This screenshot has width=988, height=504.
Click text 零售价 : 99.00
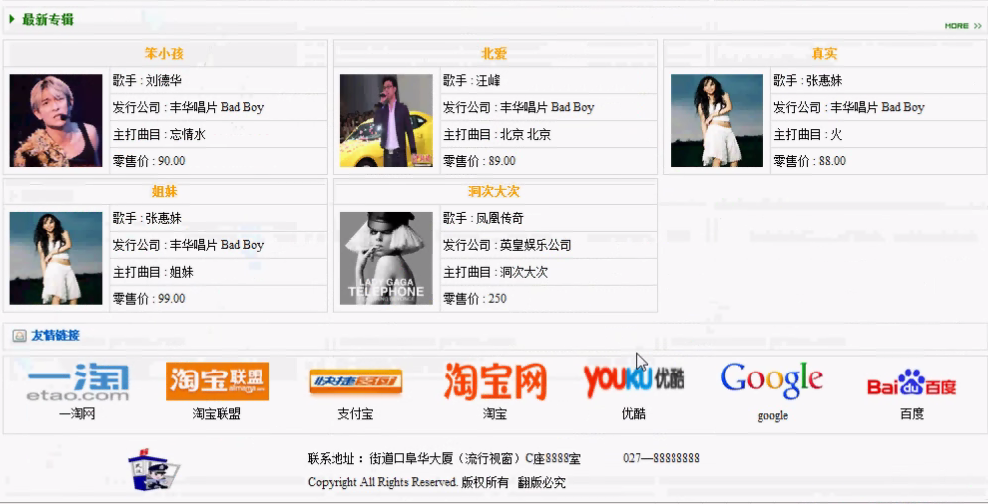tap(149, 299)
